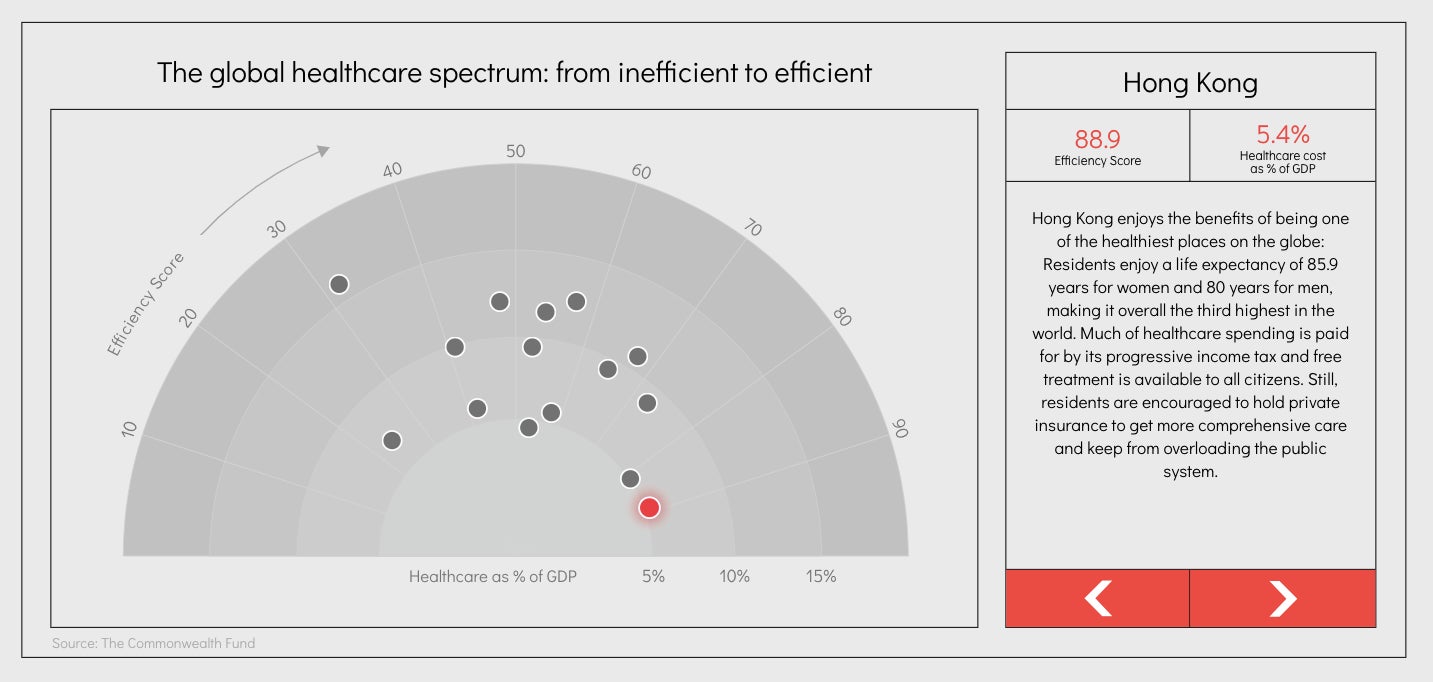This screenshot has width=1433, height=682.
Task: Open The Commonwealth Fund source text
Action: tap(154, 643)
